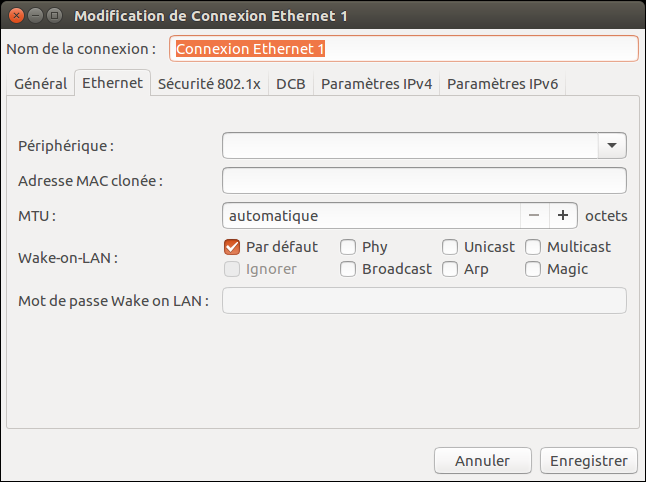Enable the Magic packet checkbox
This screenshot has width=646, height=482.
pos(533,269)
